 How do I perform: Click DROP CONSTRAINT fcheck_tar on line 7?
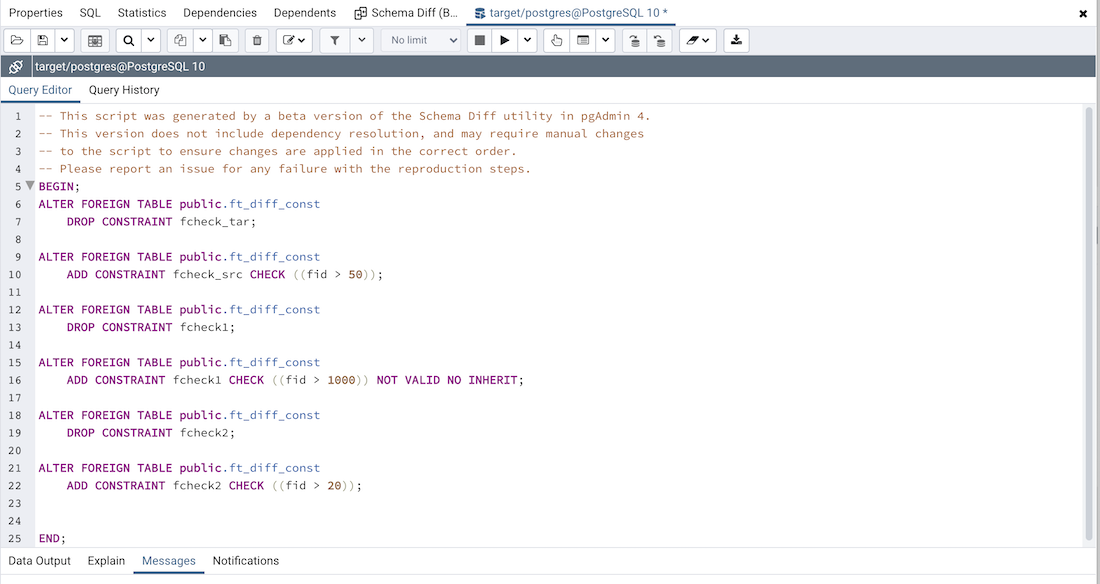point(161,222)
